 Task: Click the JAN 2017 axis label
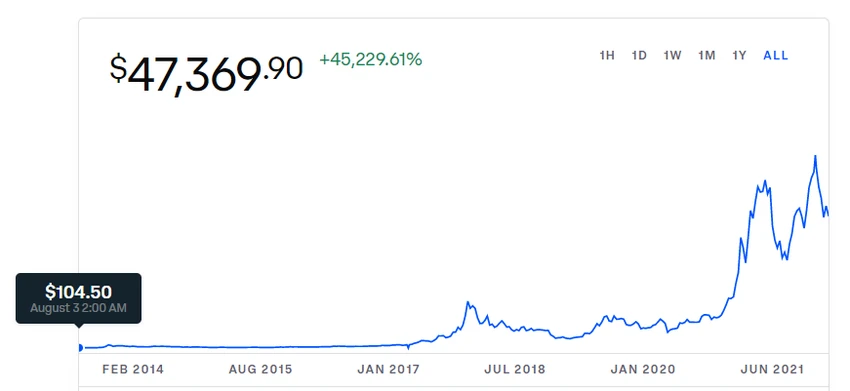click(388, 370)
